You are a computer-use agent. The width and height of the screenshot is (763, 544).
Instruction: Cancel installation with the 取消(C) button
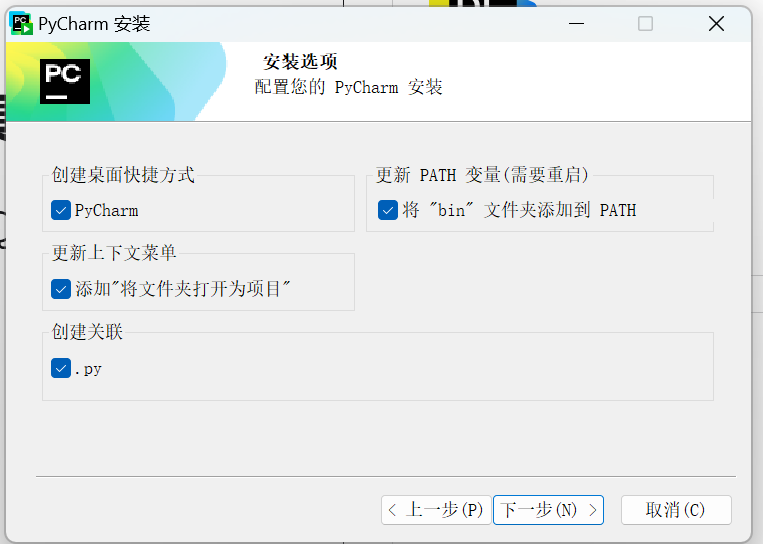(676, 510)
